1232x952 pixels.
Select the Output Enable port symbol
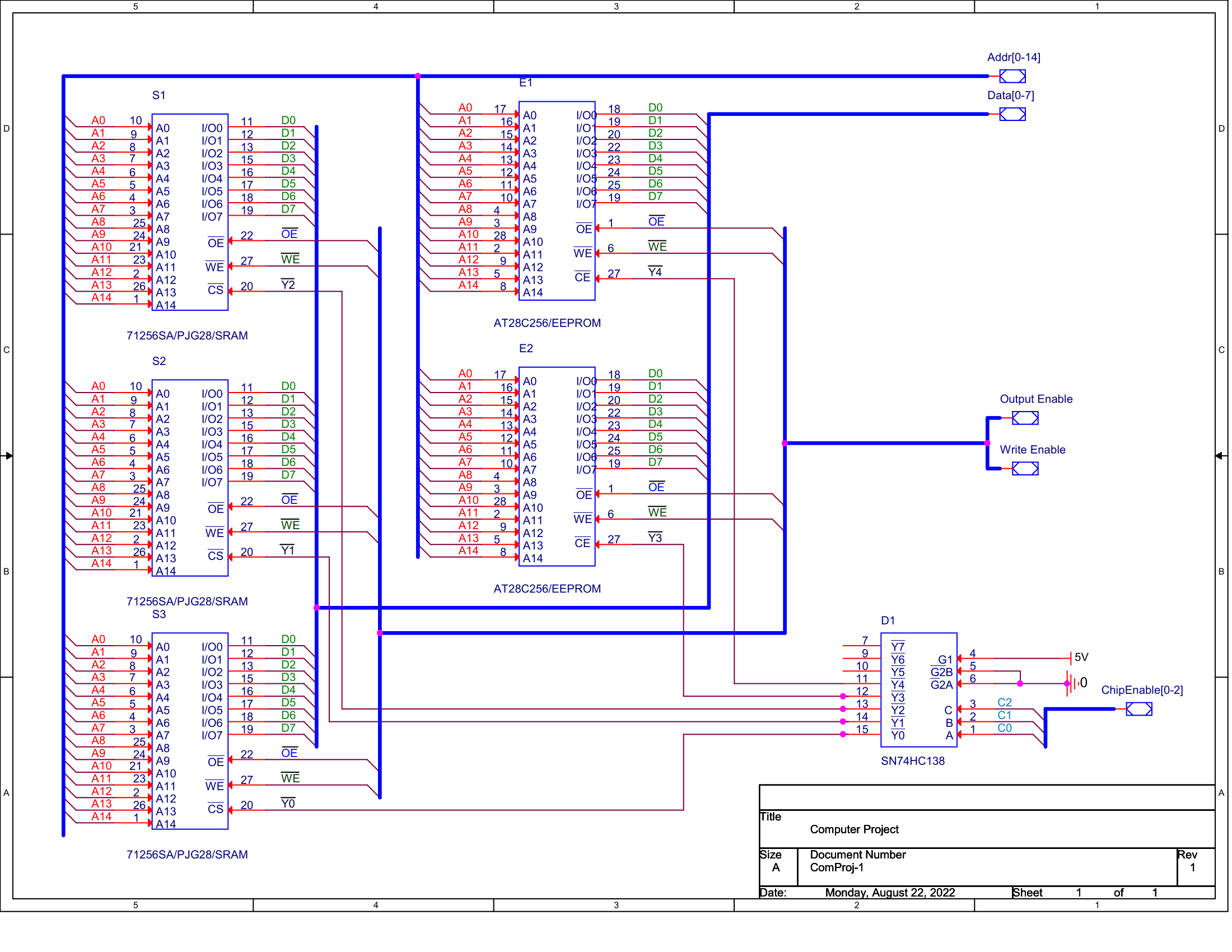[x=1025, y=418]
